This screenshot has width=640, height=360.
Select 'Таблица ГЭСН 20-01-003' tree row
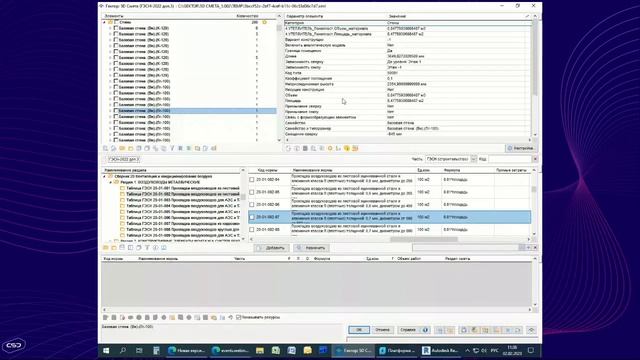(x=183, y=200)
